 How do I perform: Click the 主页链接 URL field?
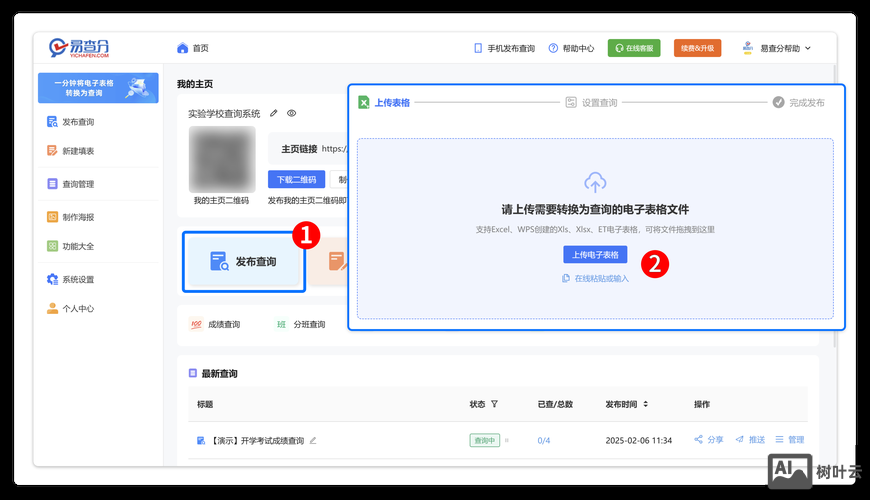pos(308,149)
